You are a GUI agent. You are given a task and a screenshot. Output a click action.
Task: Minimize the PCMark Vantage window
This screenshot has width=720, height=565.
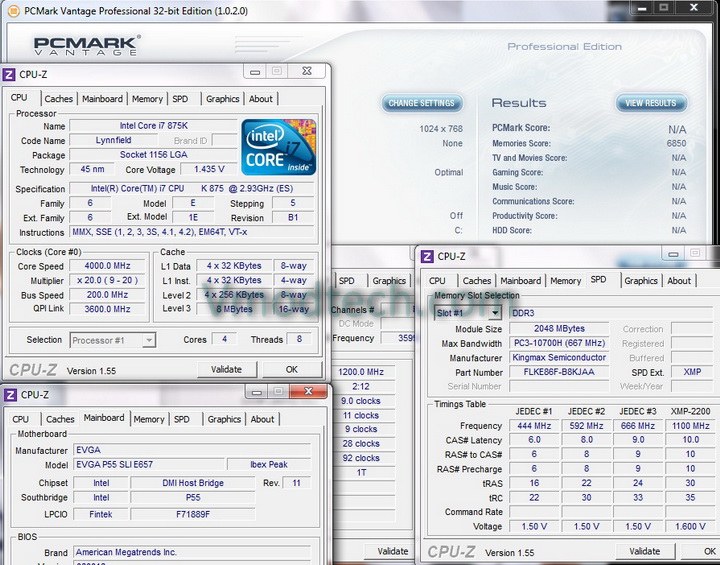click(x=642, y=8)
